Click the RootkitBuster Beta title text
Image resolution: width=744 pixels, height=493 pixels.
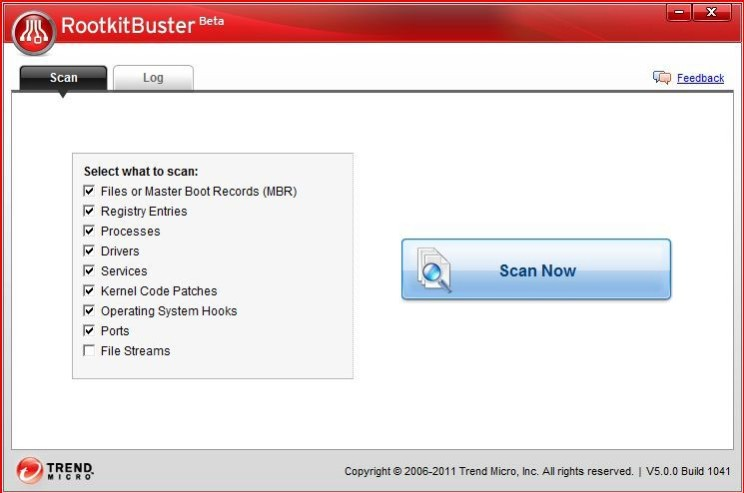142,26
